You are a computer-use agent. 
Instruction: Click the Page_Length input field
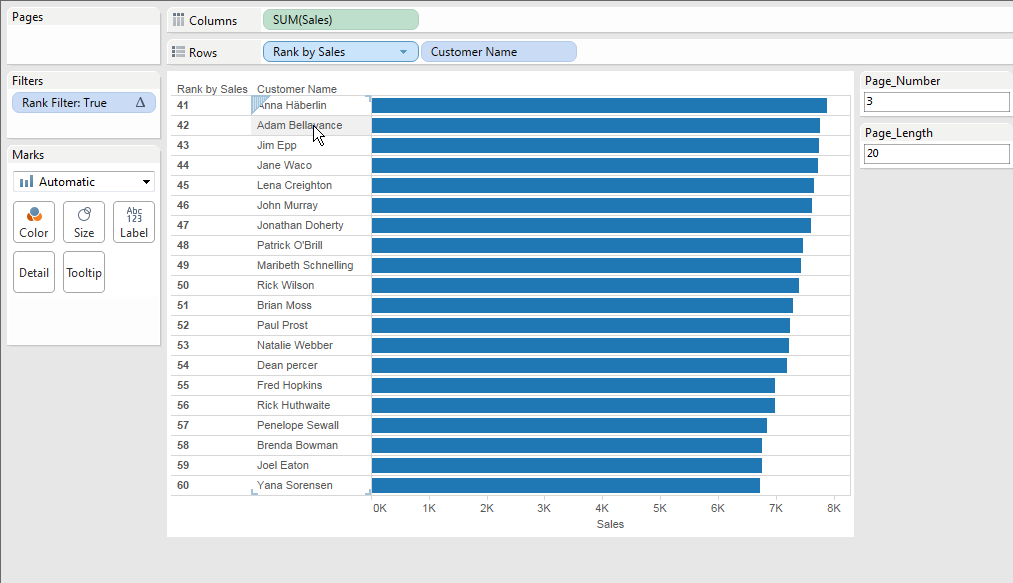click(937, 154)
